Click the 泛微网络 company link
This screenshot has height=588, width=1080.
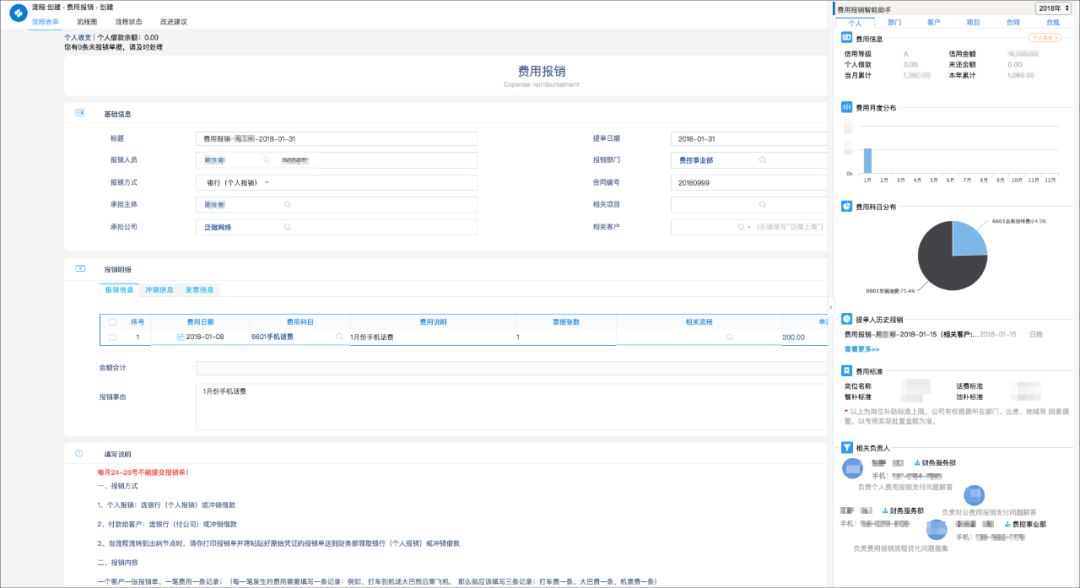pos(218,227)
